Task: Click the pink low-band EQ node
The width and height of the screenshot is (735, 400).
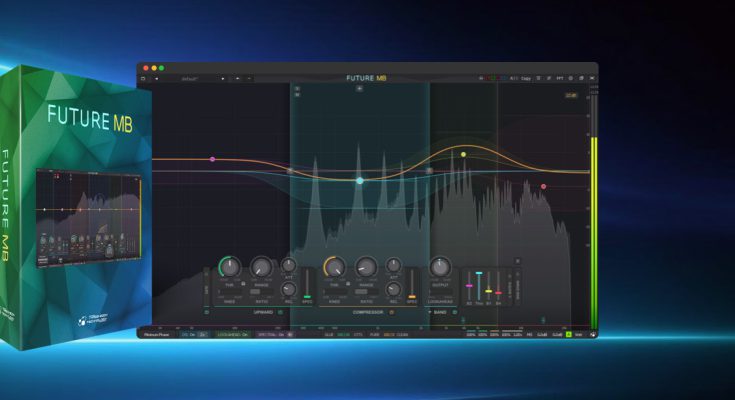Action: pos(212,159)
